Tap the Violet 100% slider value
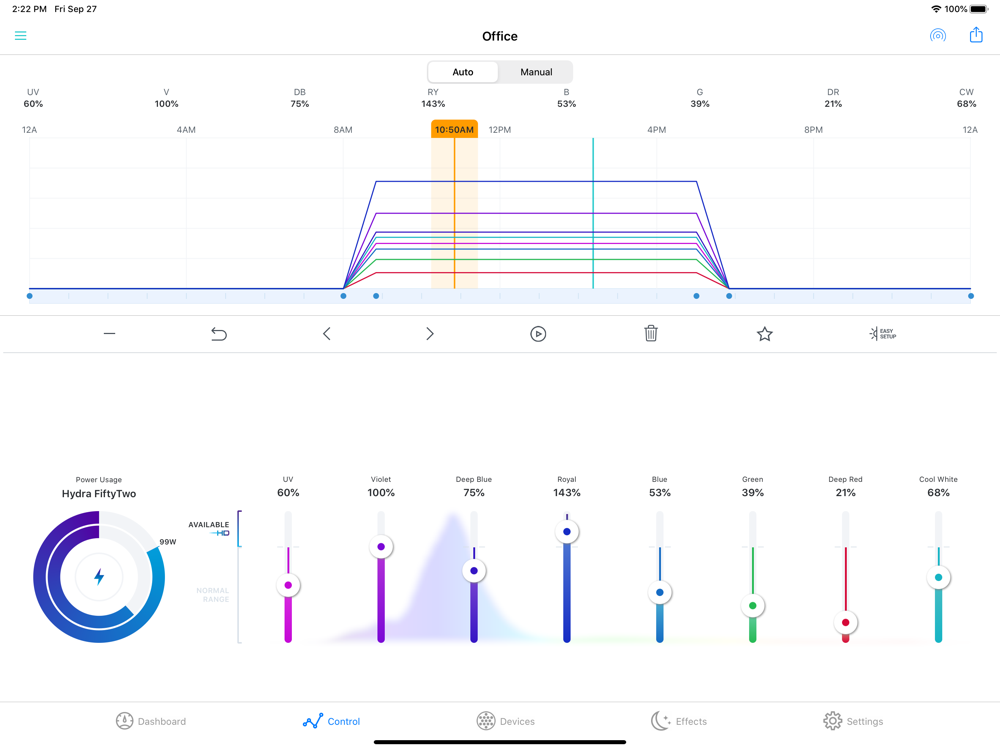Screen dimensions: 1000x750 coord(381,493)
